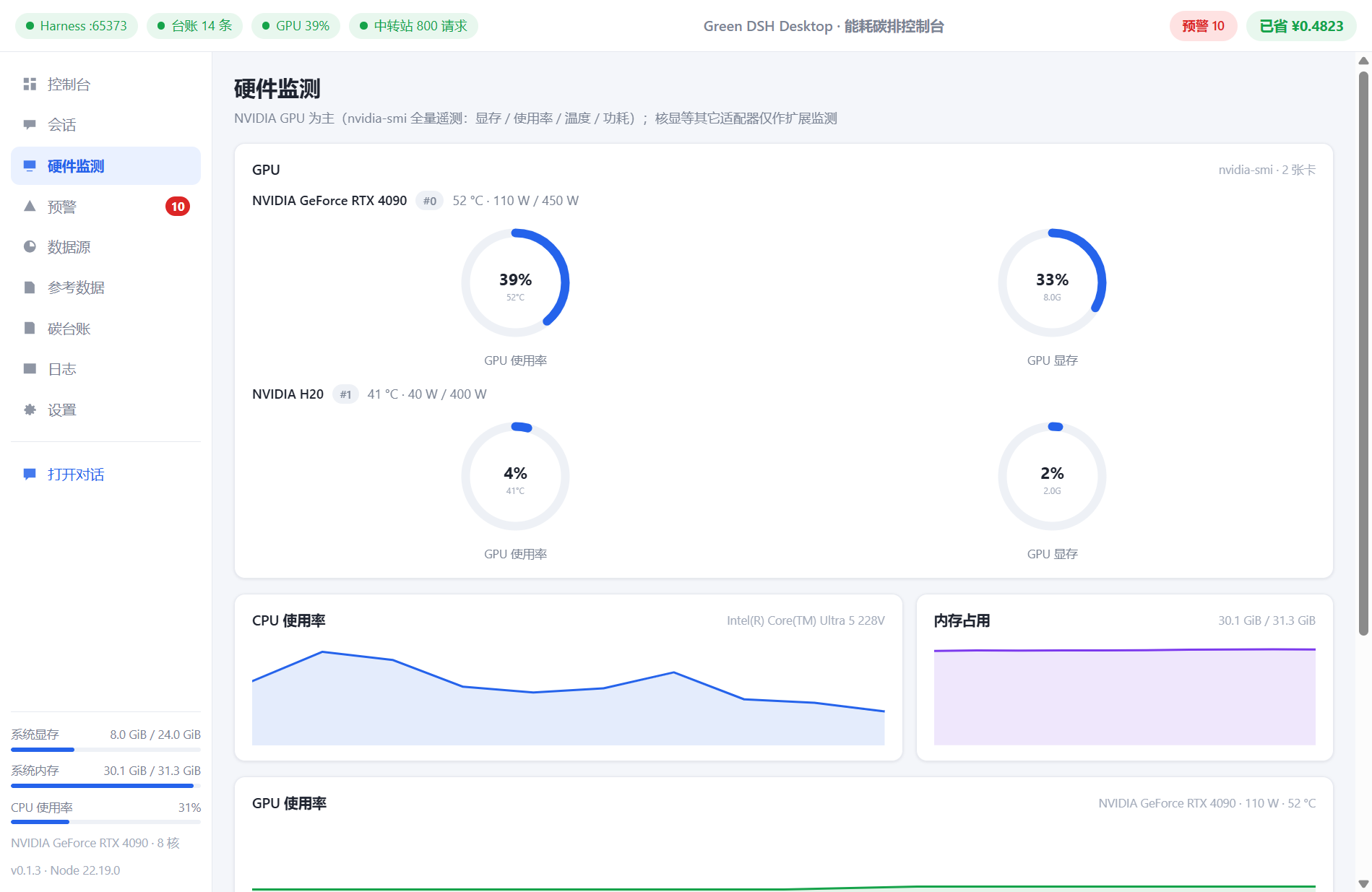Click the 碳台账 ledger document icon
Screen dimensions: 1372x892
point(30,329)
